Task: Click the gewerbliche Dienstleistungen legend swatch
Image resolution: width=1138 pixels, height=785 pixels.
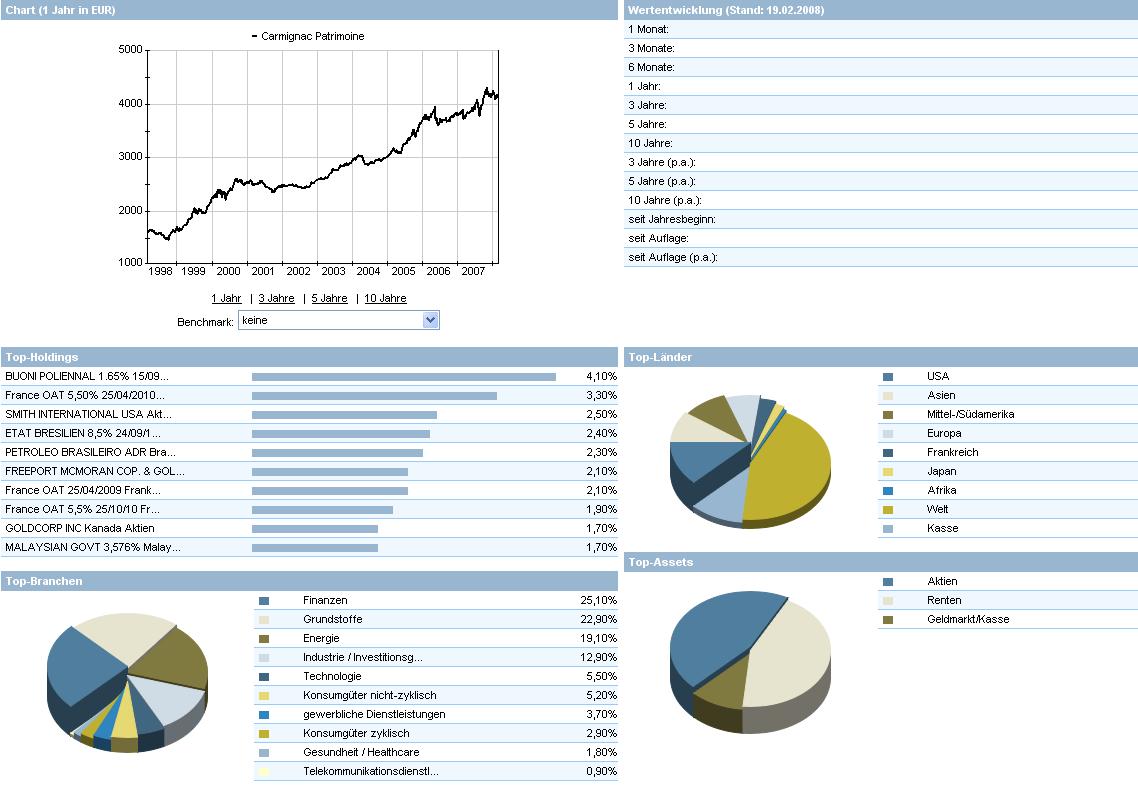Action: pyautogui.click(x=263, y=715)
